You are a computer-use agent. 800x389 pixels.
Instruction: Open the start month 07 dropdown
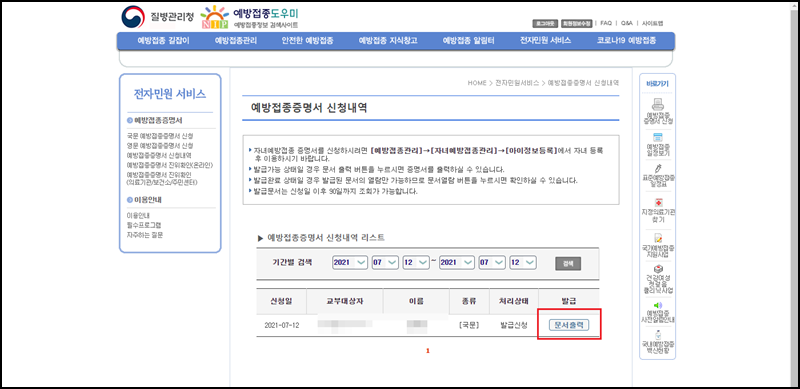click(385, 262)
